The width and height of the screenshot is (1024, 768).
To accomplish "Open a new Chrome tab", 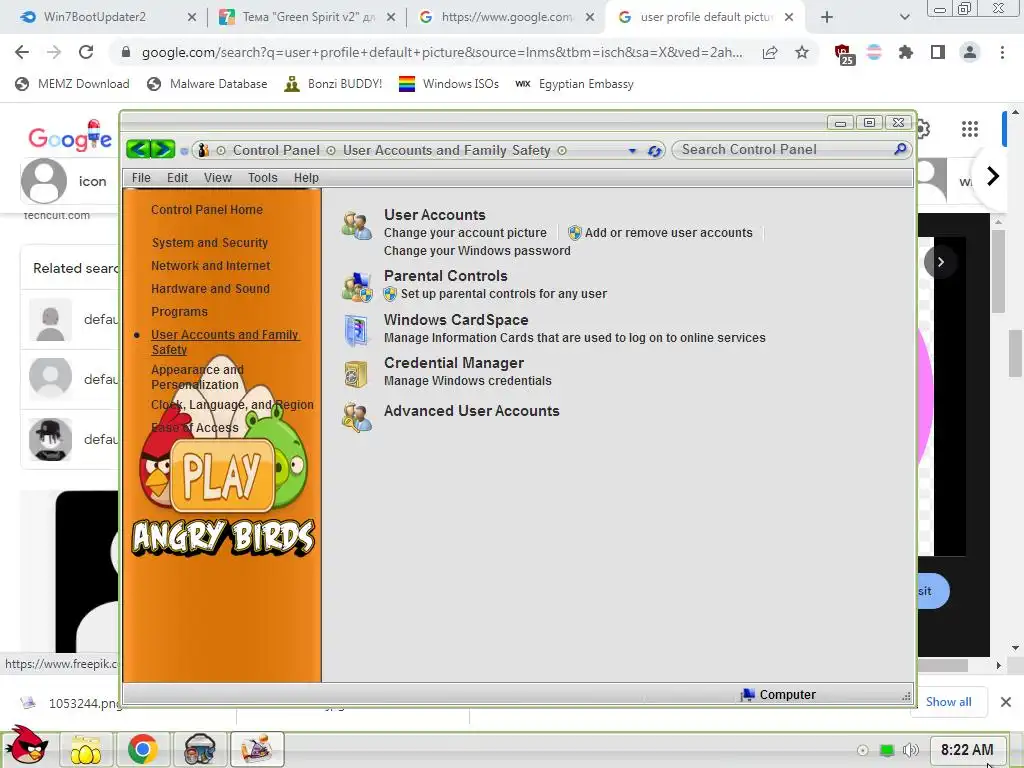I will [827, 17].
